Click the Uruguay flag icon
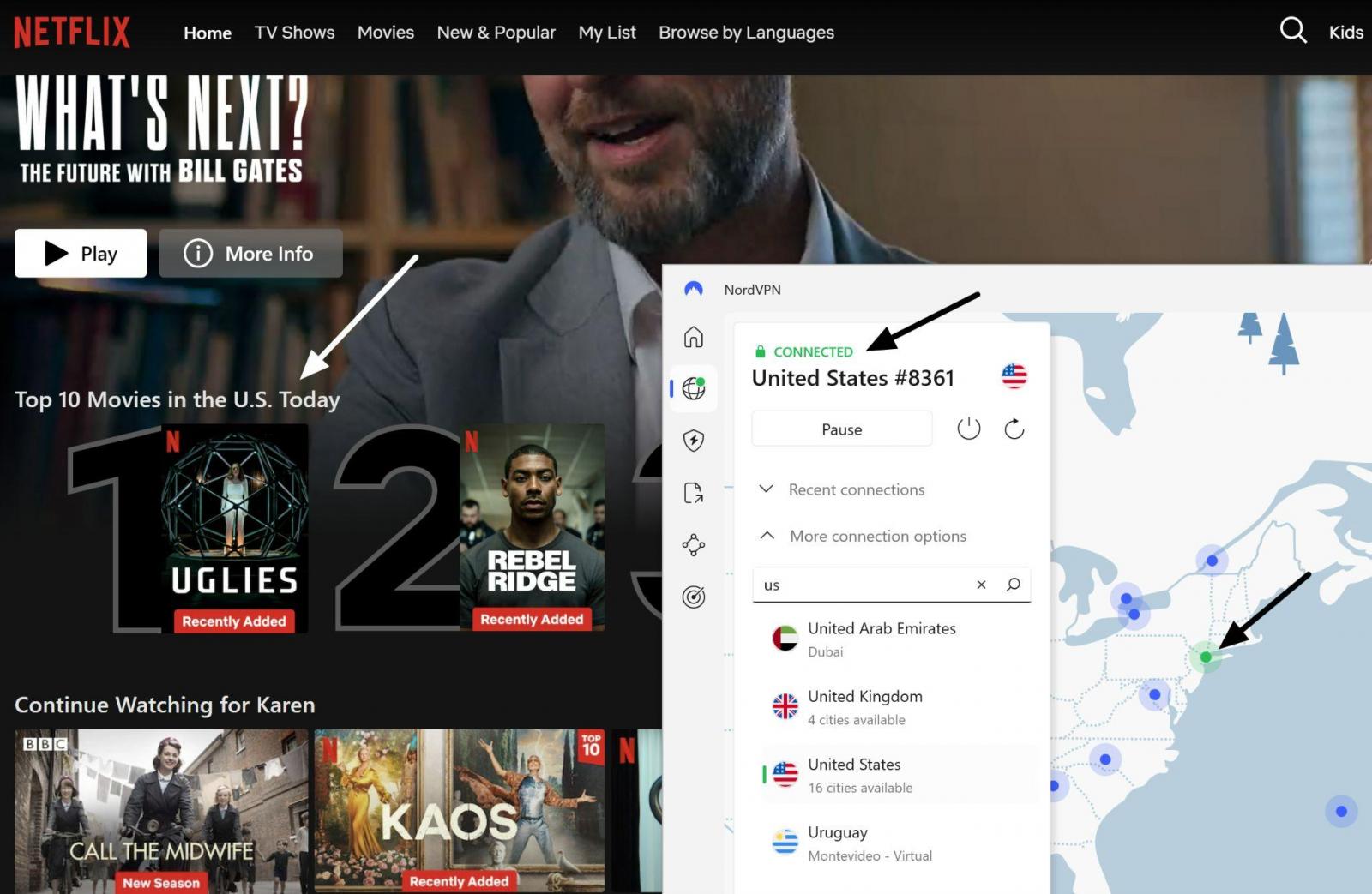Image resolution: width=1372 pixels, height=894 pixels. (x=785, y=843)
